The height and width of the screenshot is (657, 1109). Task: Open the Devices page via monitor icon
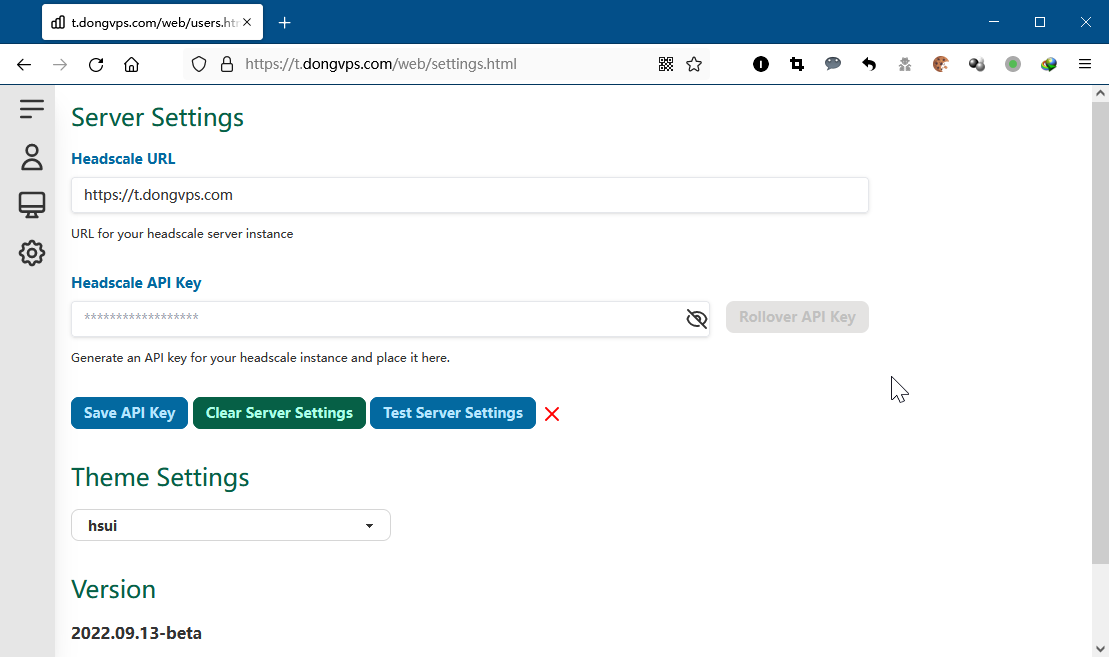click(x=31, y=205)
